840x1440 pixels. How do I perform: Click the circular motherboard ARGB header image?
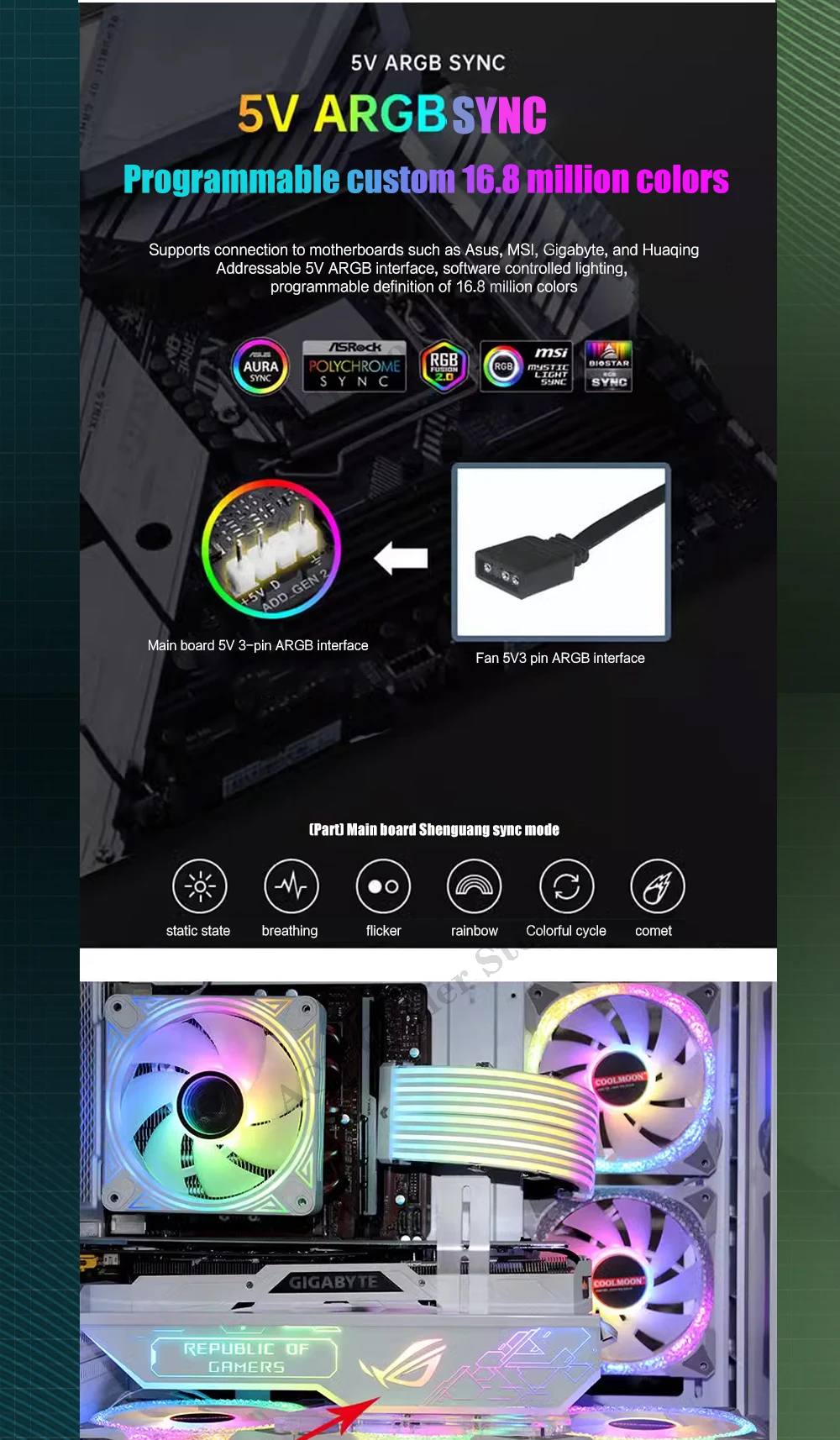pos(270,549)
